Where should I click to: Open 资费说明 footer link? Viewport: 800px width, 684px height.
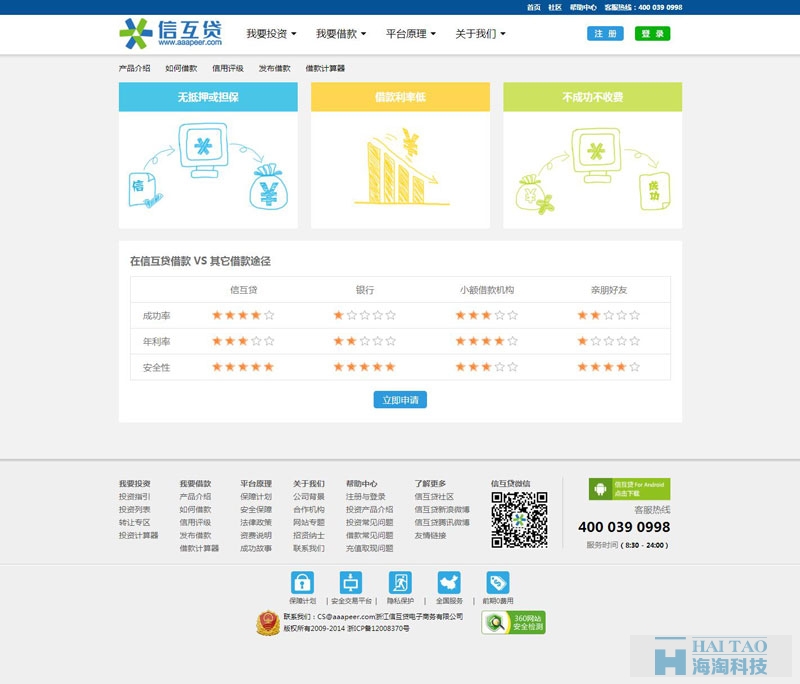tap(256, 535)
